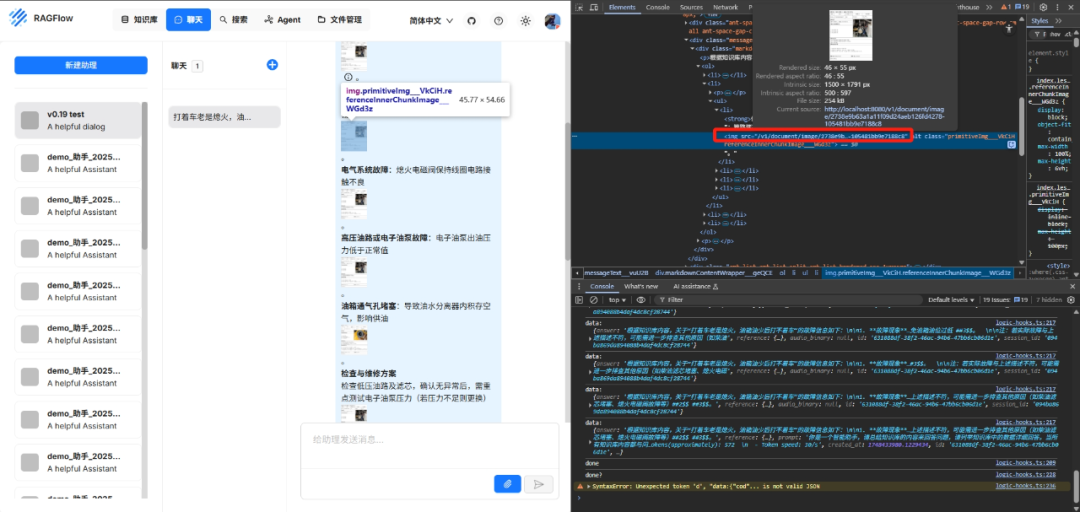Viewport: 1080px width, 512px height.
Task: Click the highlighted blue reference image thumbnail
Action: (354, 136)
